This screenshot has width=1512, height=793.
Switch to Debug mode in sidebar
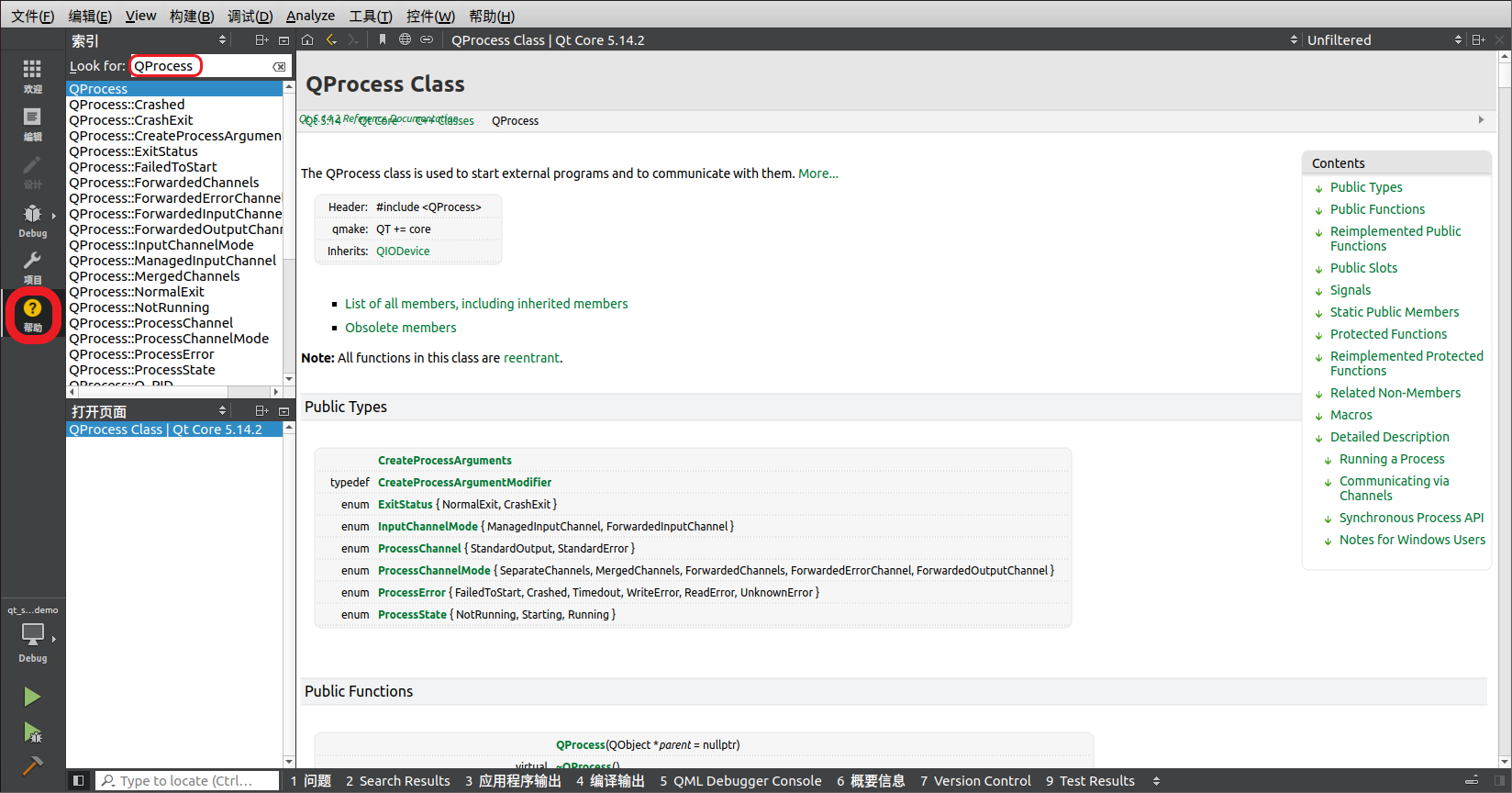tap(32, 220)
